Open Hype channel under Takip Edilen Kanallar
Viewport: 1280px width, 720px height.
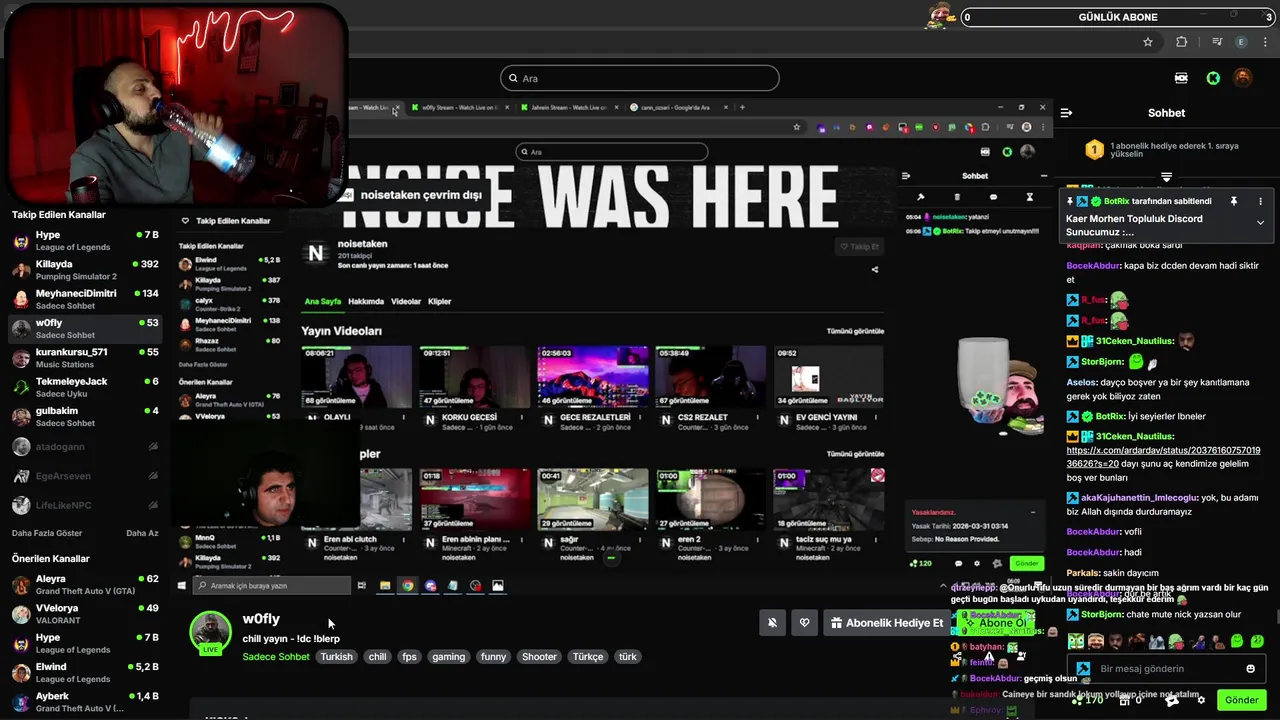point(85,240)
